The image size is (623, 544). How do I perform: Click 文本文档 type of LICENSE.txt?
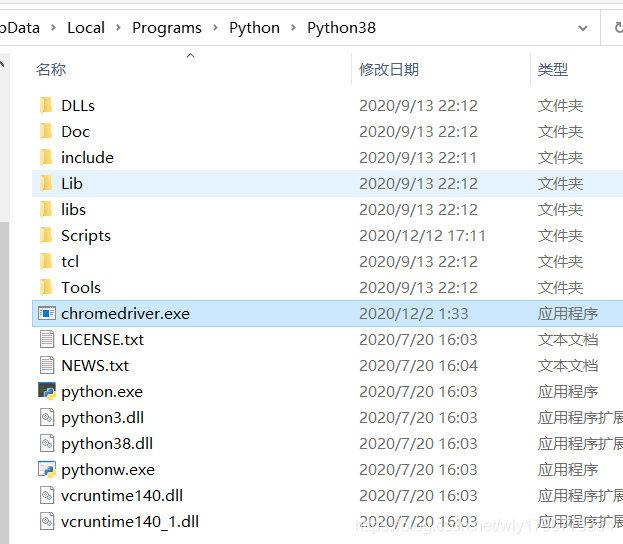(568, 340)
